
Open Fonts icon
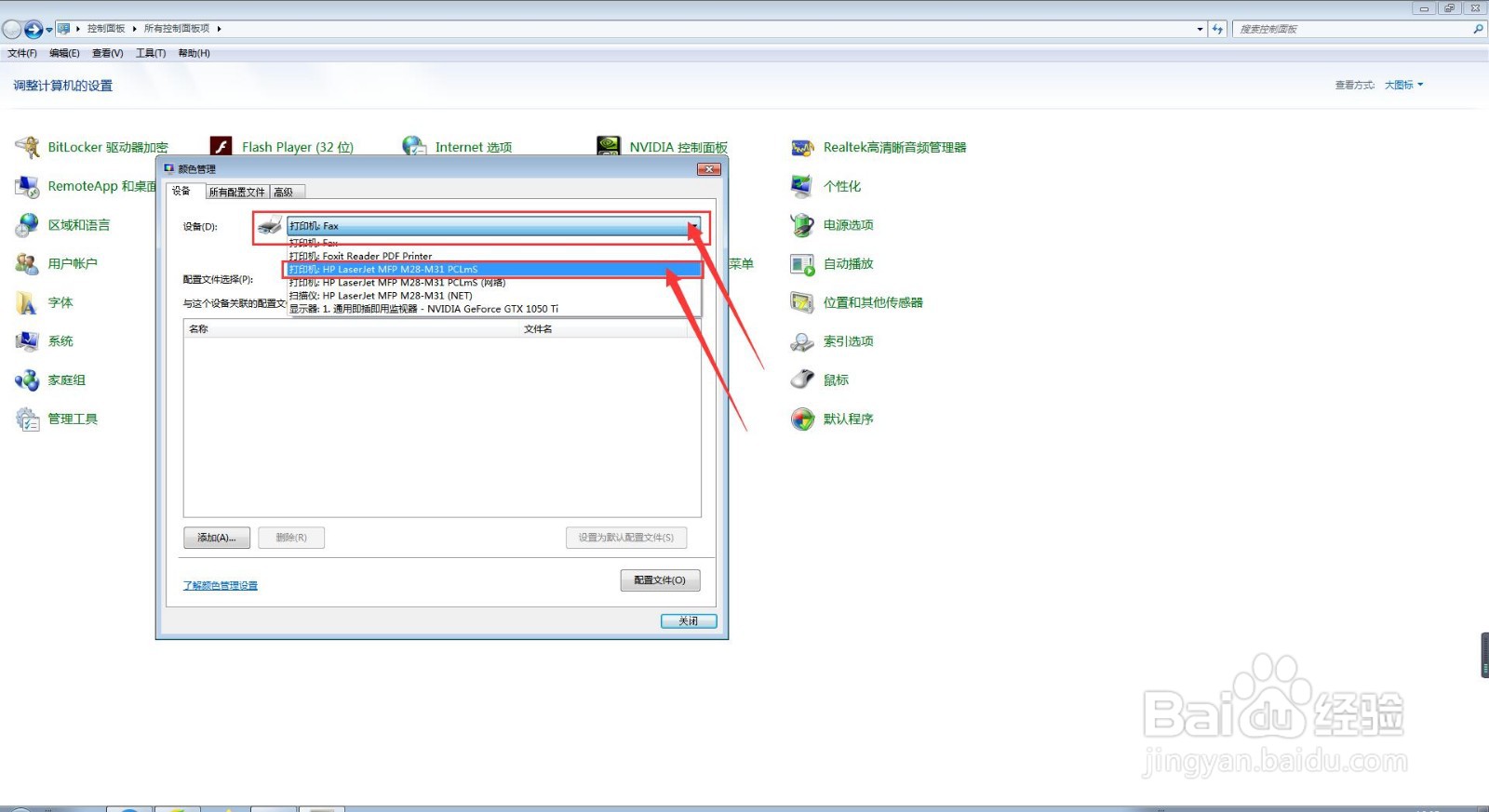(27, 303)
